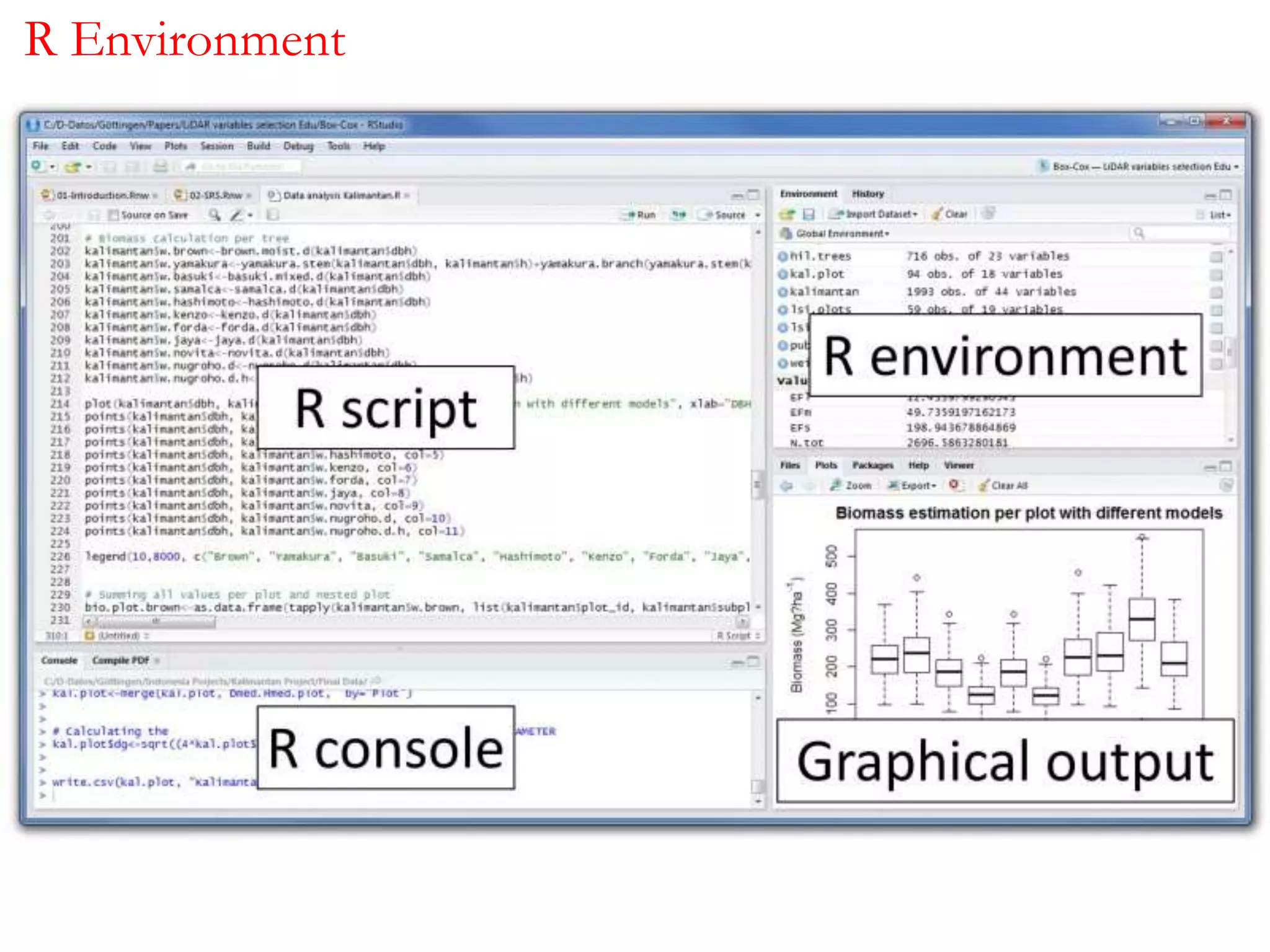Screen dimensions: 1270x952
Task: Expand the hil.trees object blue arrow
Action: (783, 256)
